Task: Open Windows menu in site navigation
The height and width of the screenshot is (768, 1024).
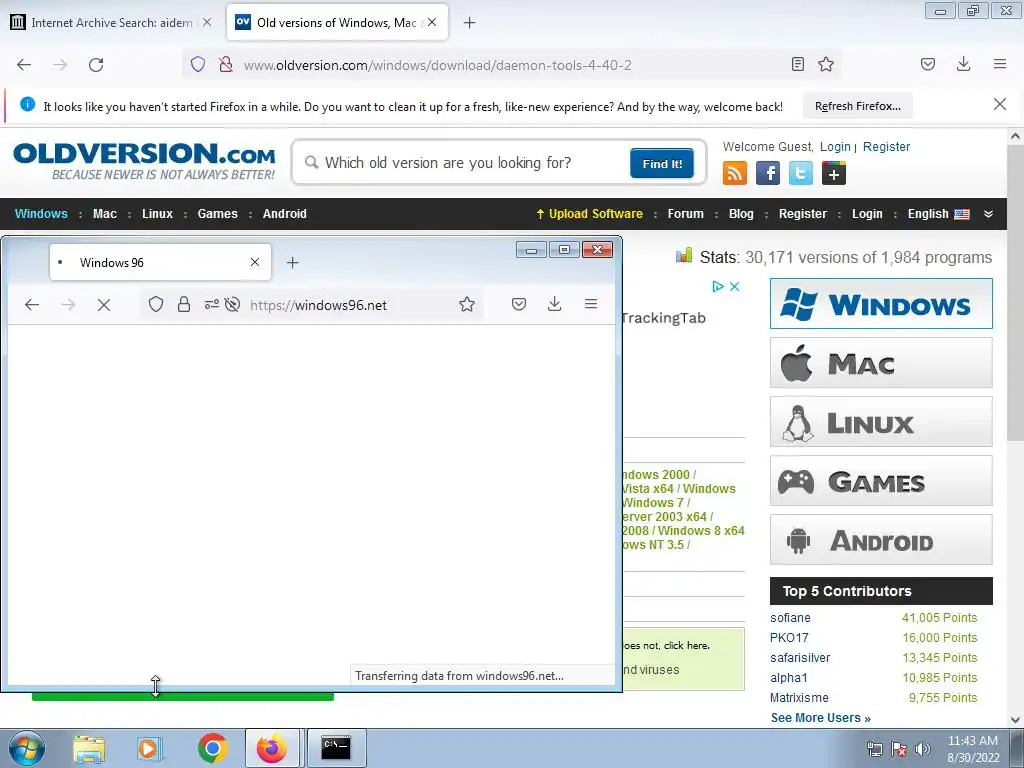Action: pos(41,214)
